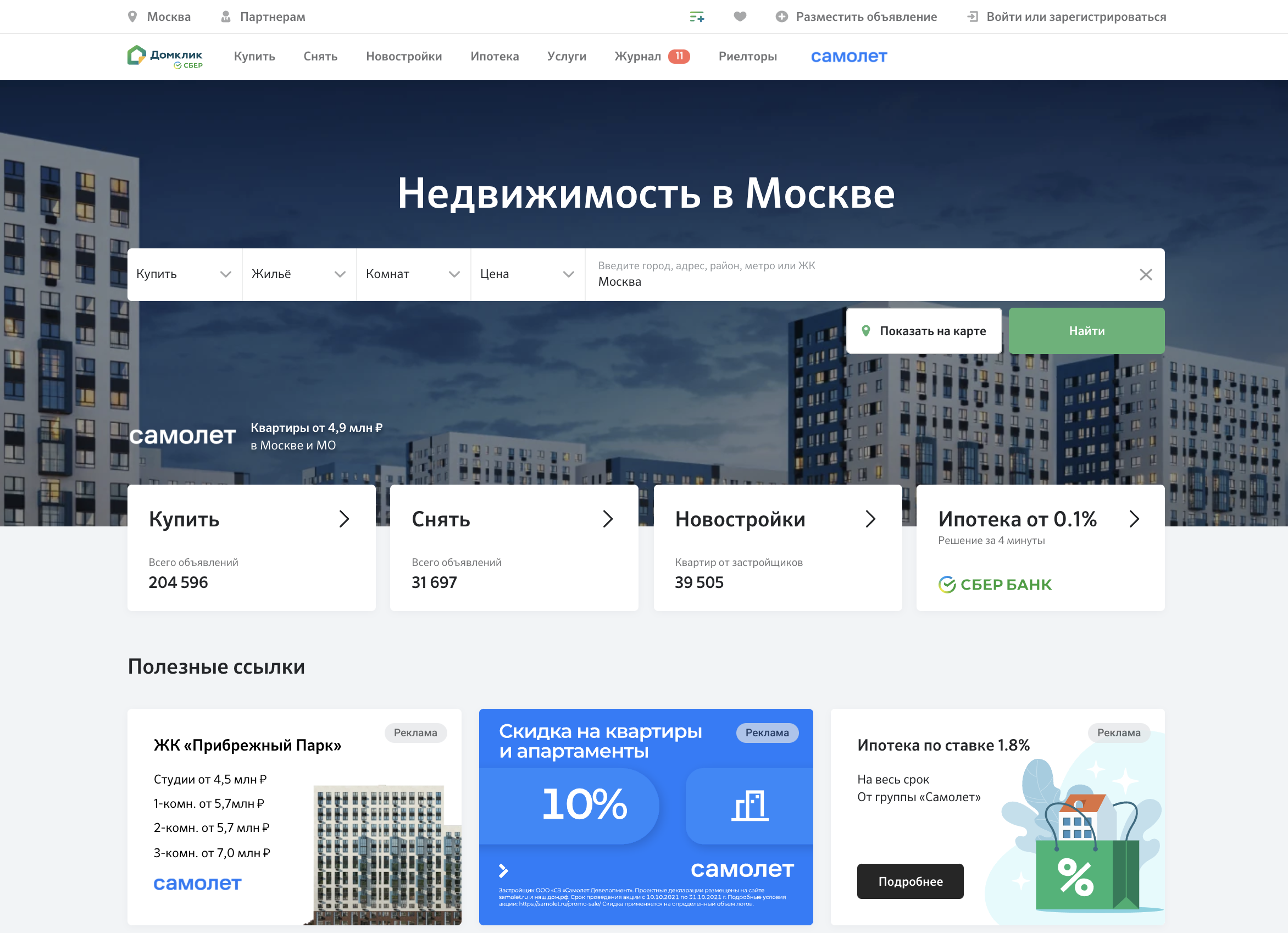Click Скидка на квартиры и апартаменты heading
This screenshot has height=933, width=1288.
pyautogui.click(x=600, y=741)
